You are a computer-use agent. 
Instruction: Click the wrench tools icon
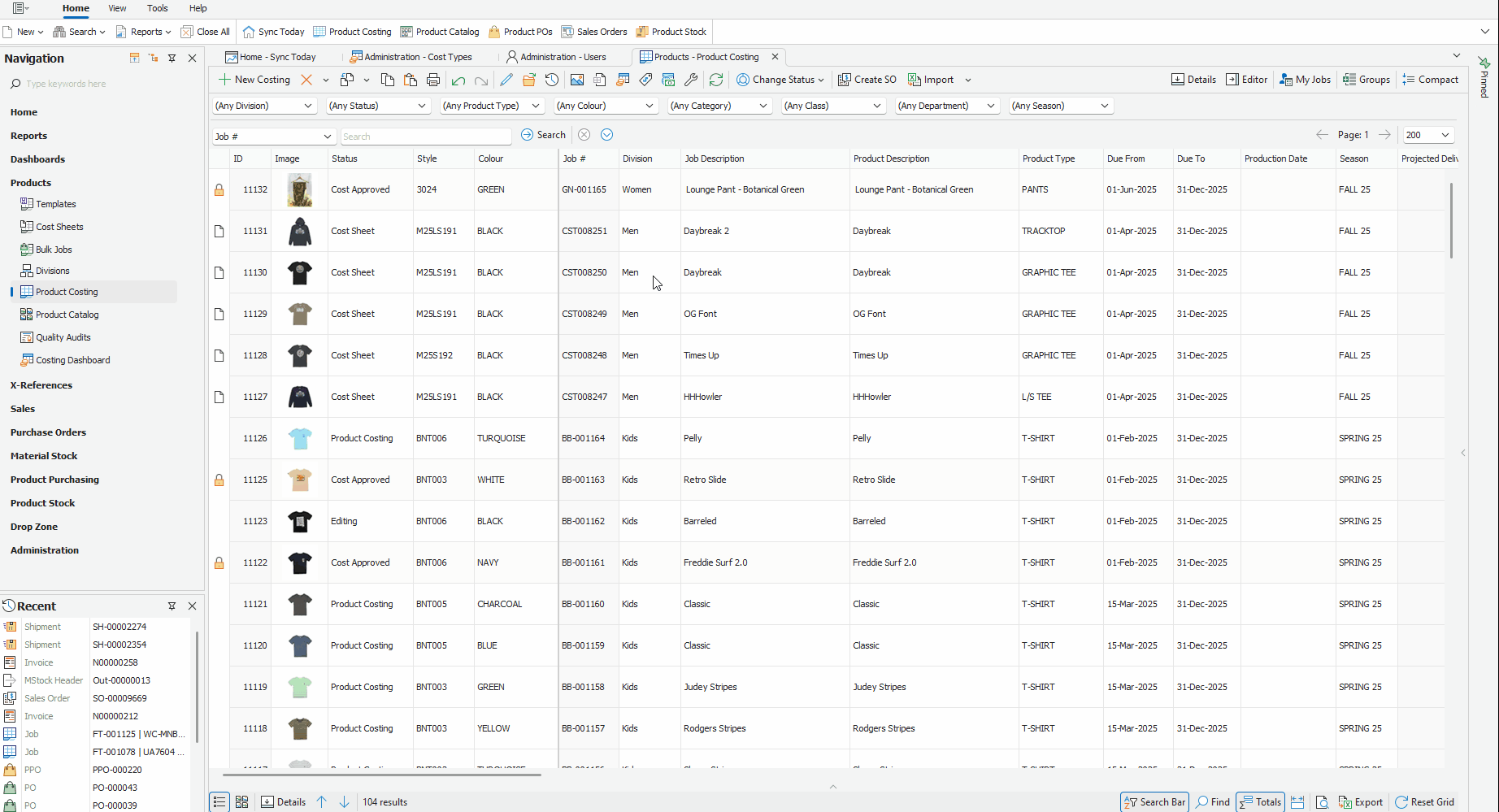(x=691, y=80)
